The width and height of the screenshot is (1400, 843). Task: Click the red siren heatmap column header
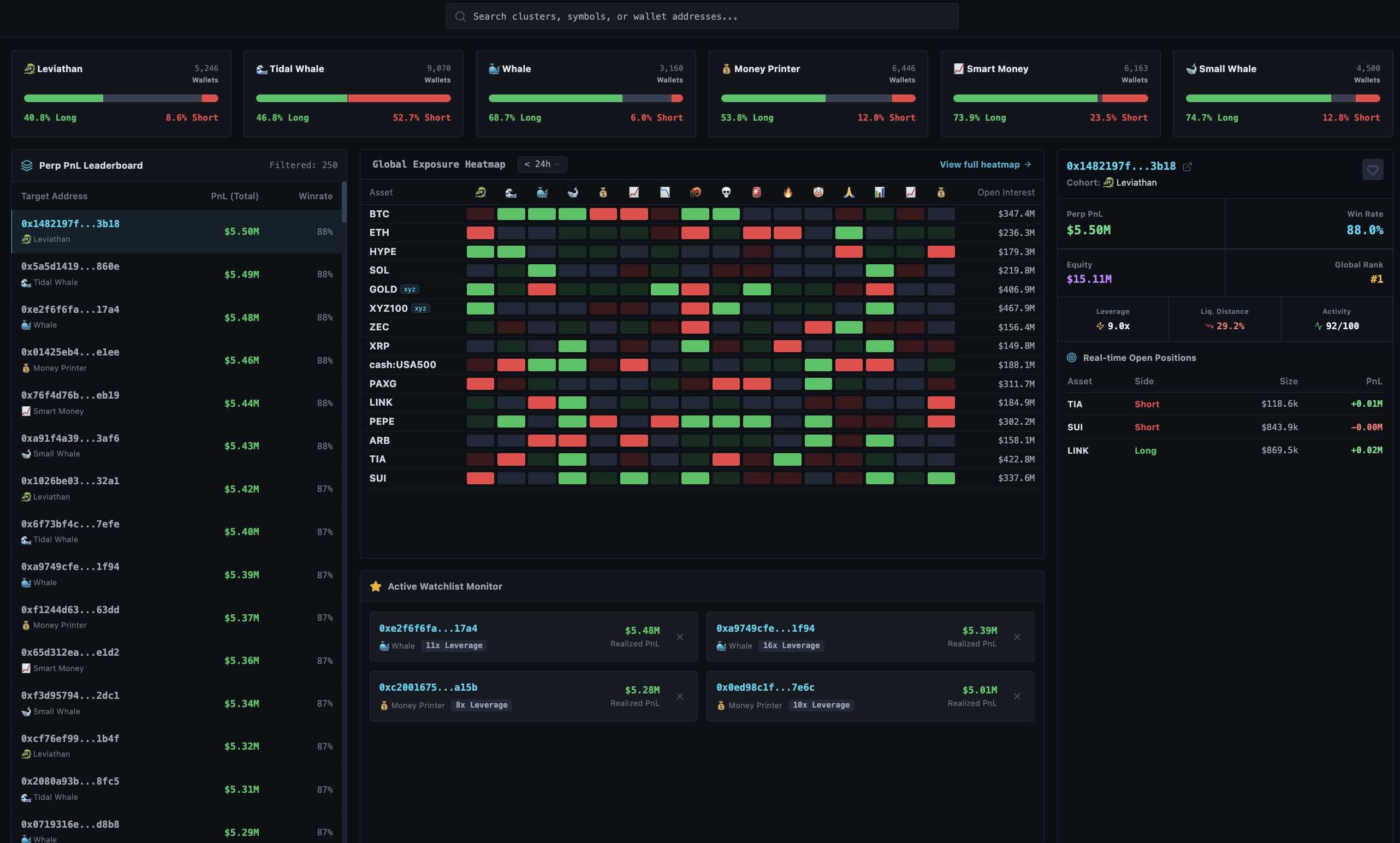(x=756, y=193)
